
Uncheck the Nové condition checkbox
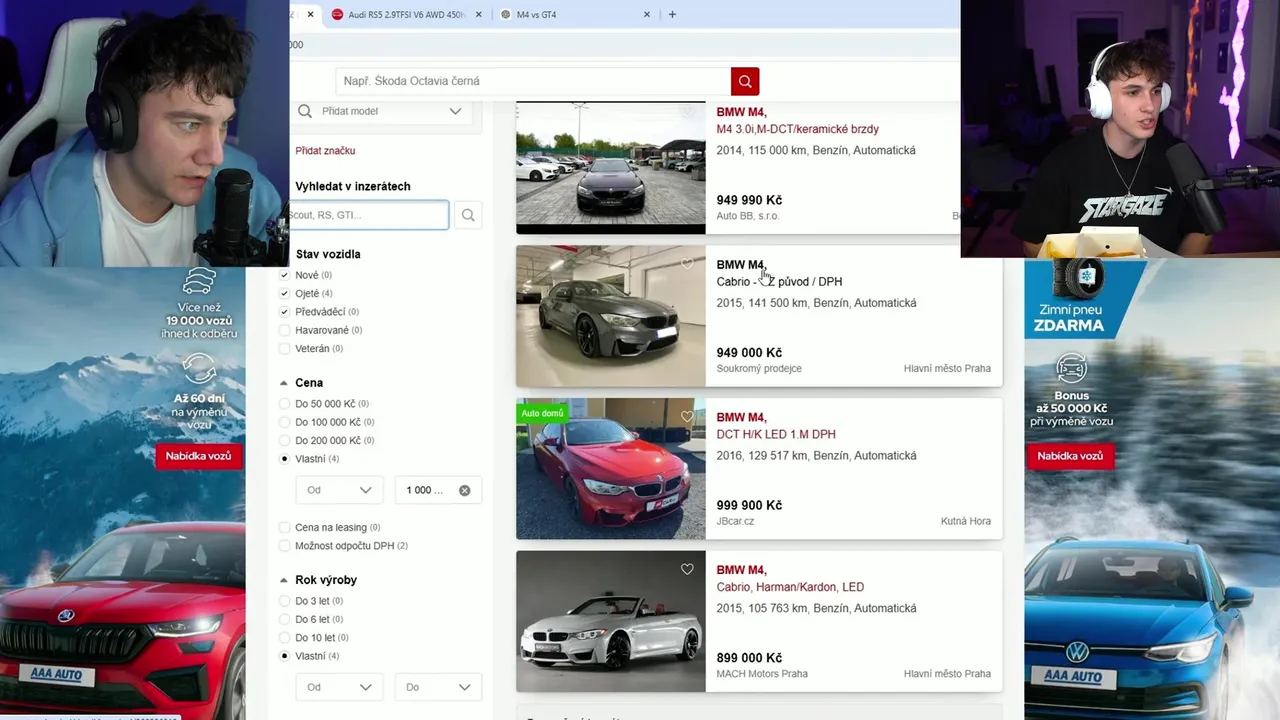[x=285, y=275]
